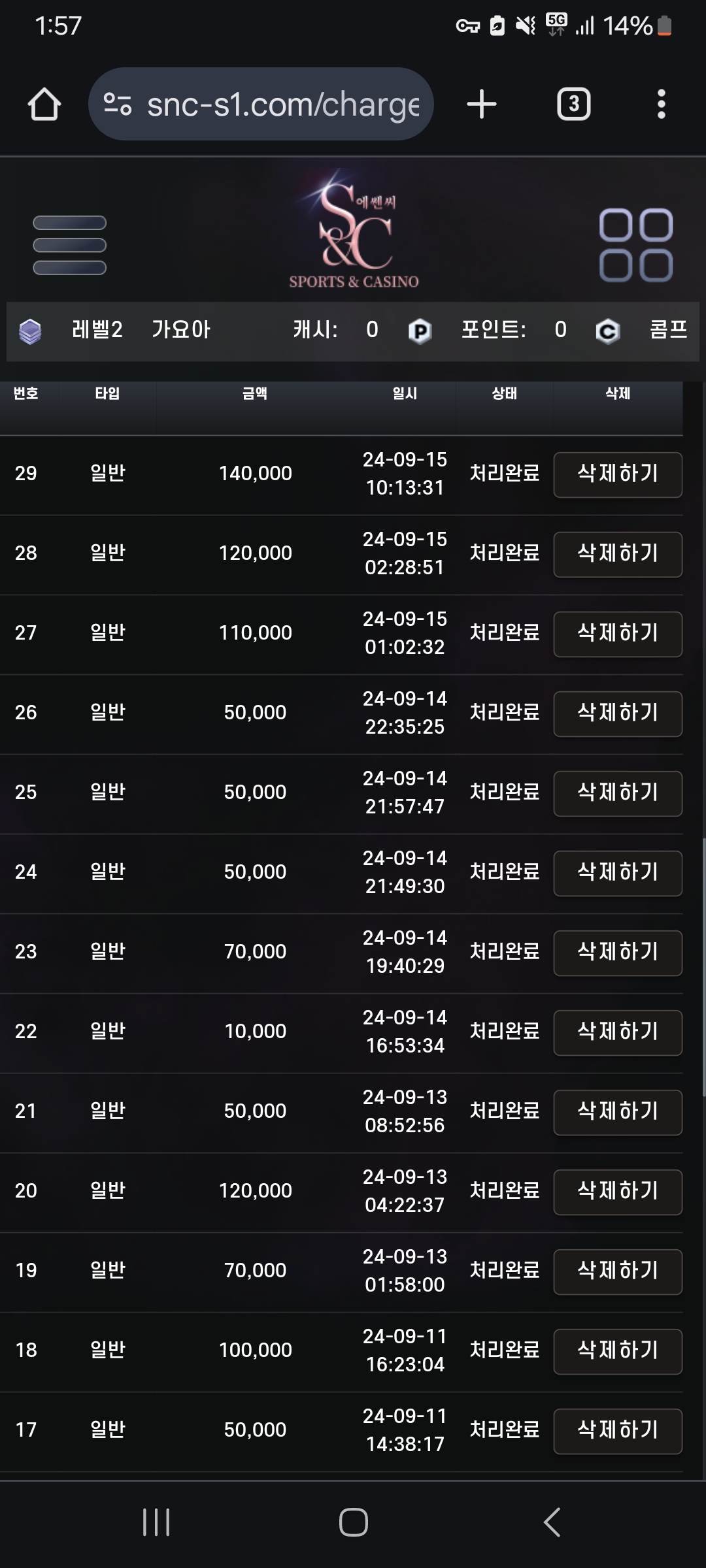
Task: Tap the P point icon next to 캐시
Action: point(420,331)
